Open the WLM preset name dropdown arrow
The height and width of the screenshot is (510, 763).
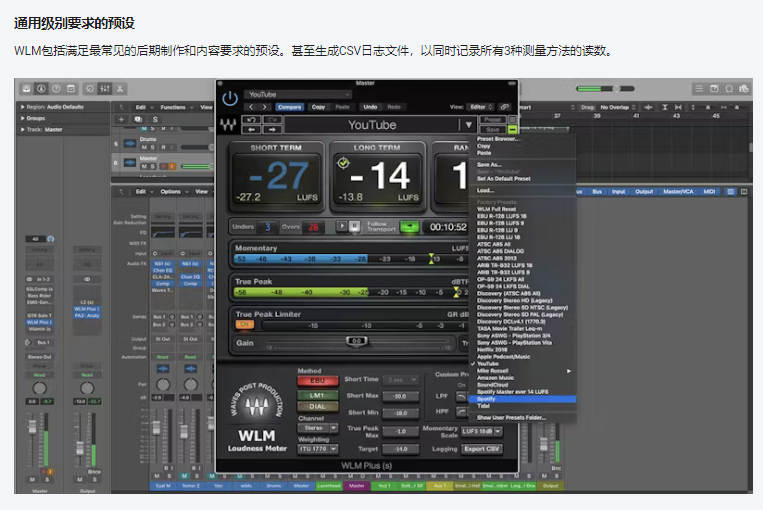coord(469,125)
